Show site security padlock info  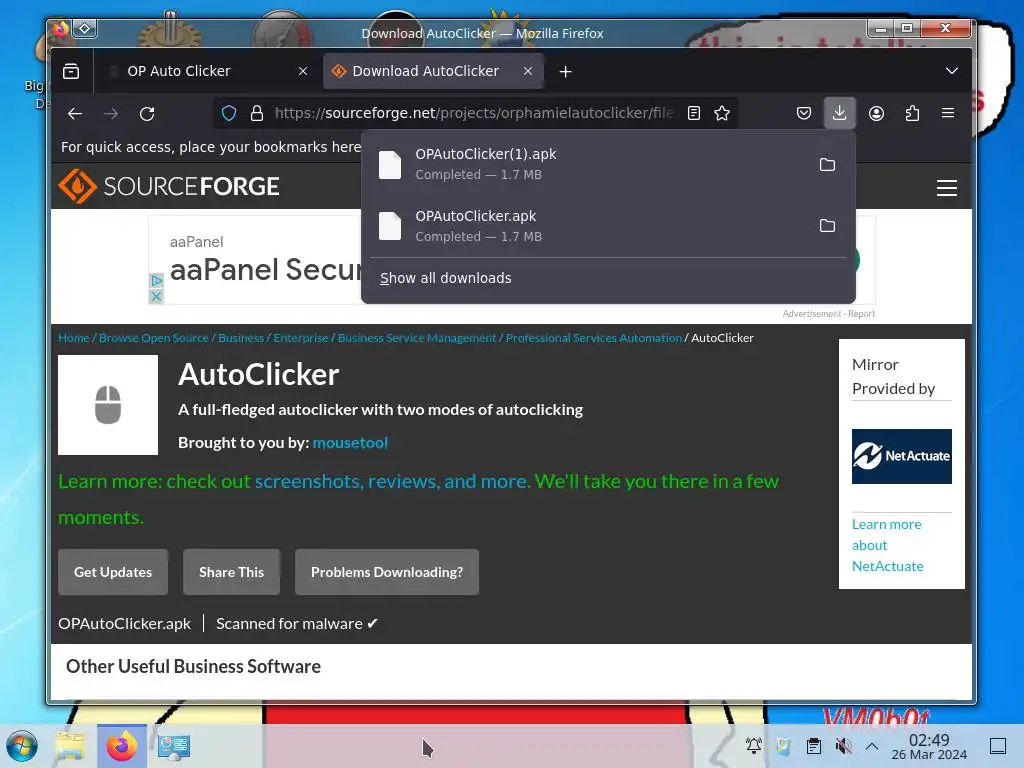click(x=257, y=114)
